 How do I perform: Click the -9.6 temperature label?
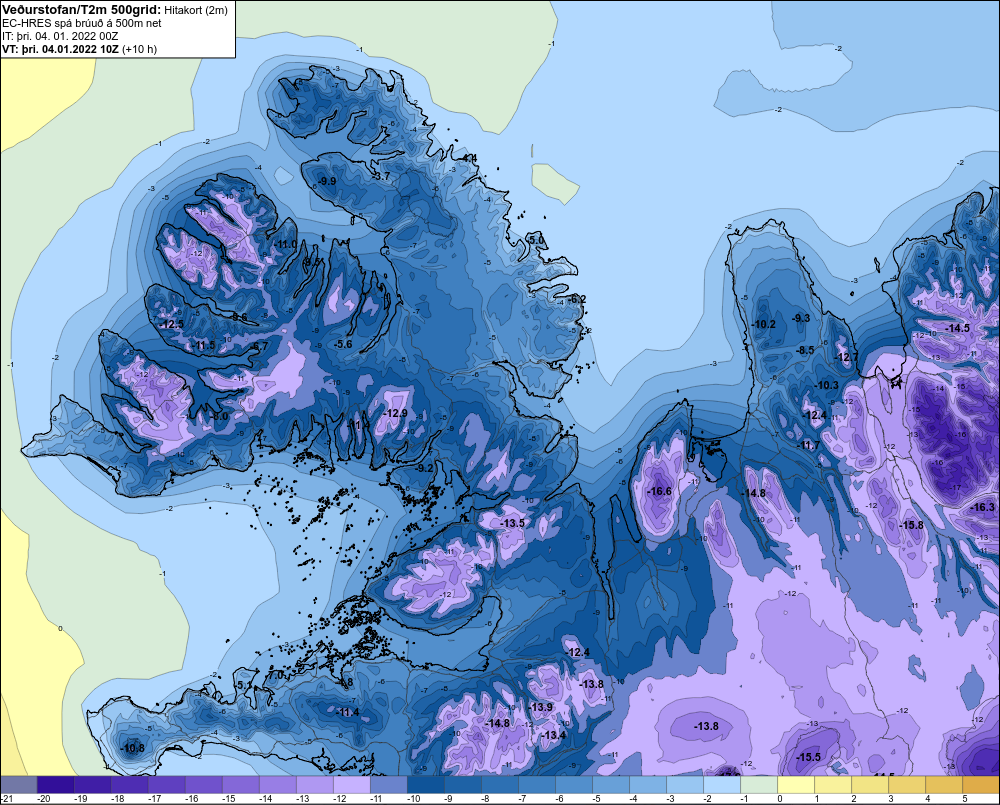pos(238,316)
